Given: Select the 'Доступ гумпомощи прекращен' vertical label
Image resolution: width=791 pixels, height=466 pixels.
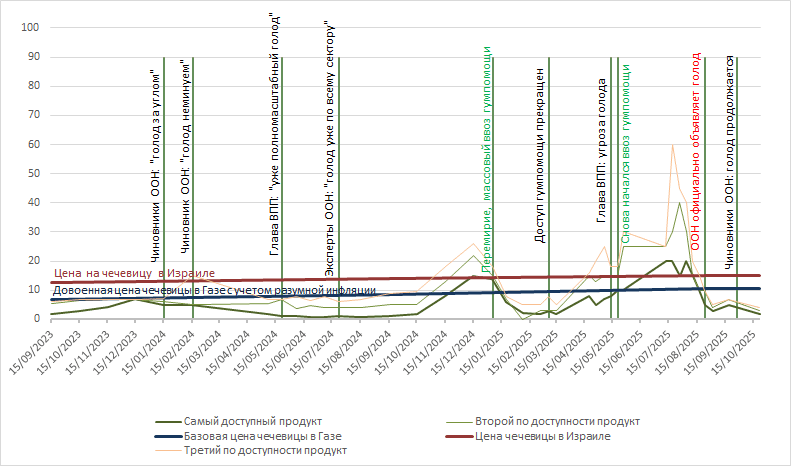Looking at the screenshot, I should tap(539, 157).
